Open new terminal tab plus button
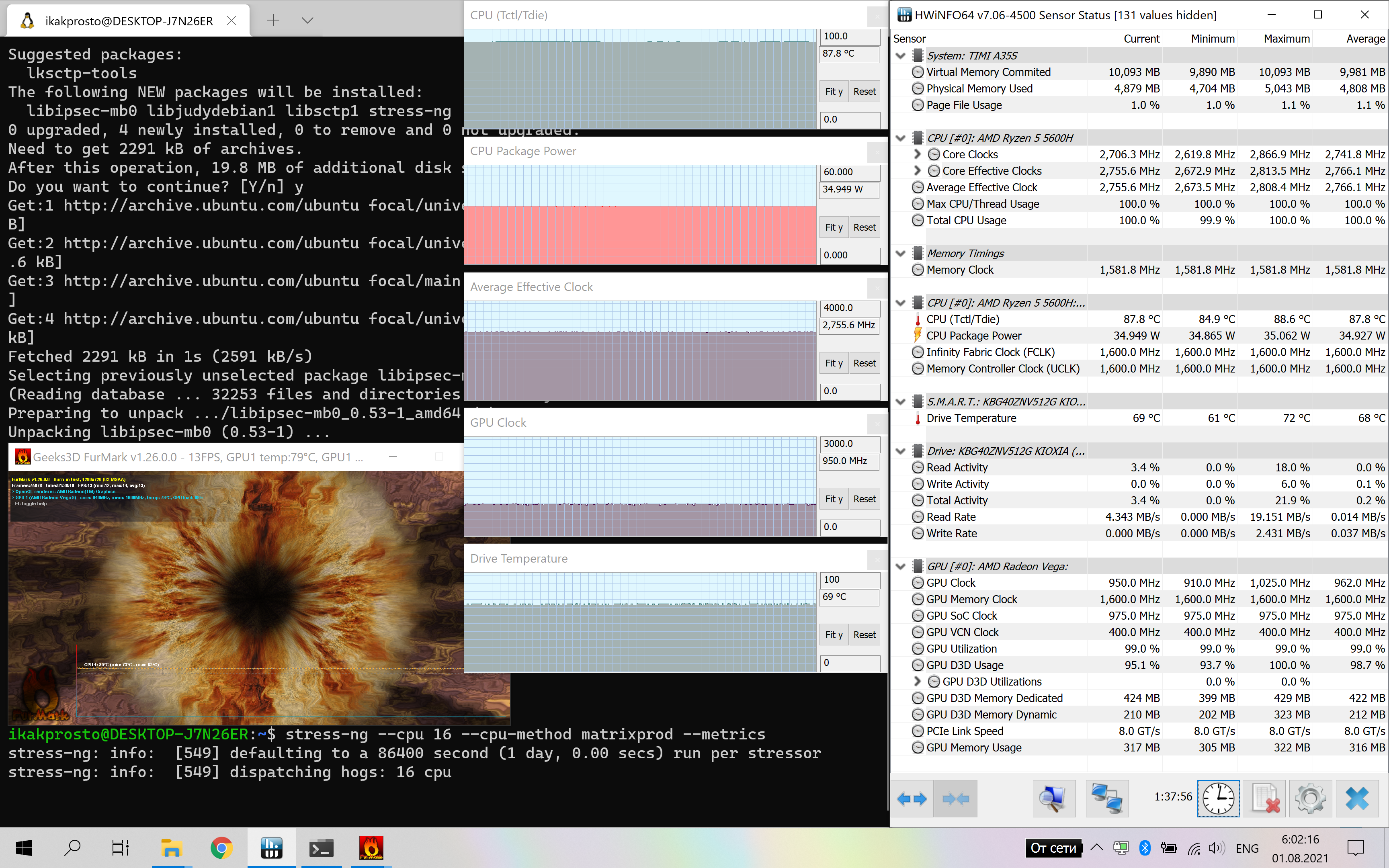The width and height of the screenshot is (1389, 868). point(273,20)
